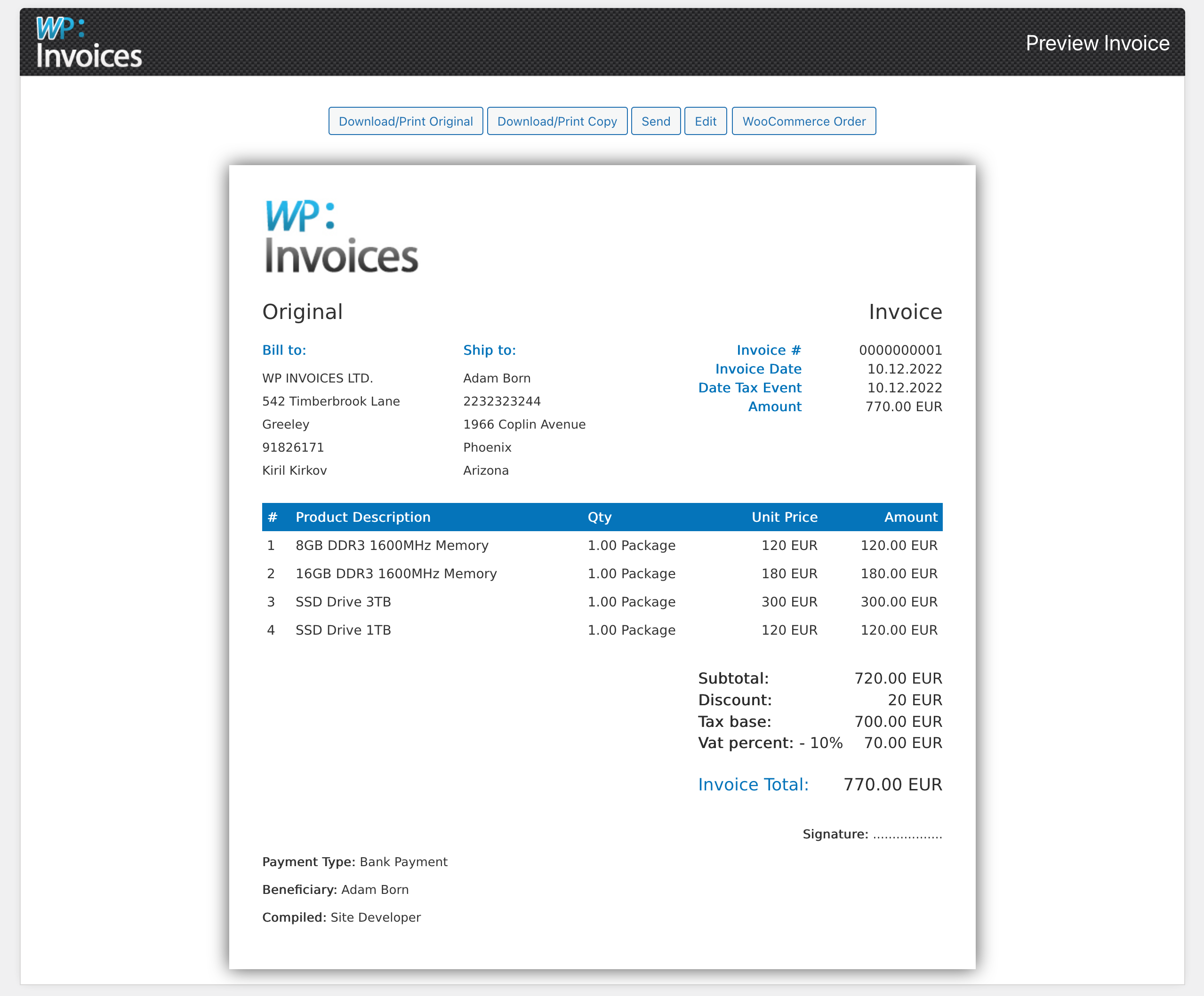Edit the invoice
Image resolution: width=1204 pixels, height=996 pixels.
(x=705, y=121)
